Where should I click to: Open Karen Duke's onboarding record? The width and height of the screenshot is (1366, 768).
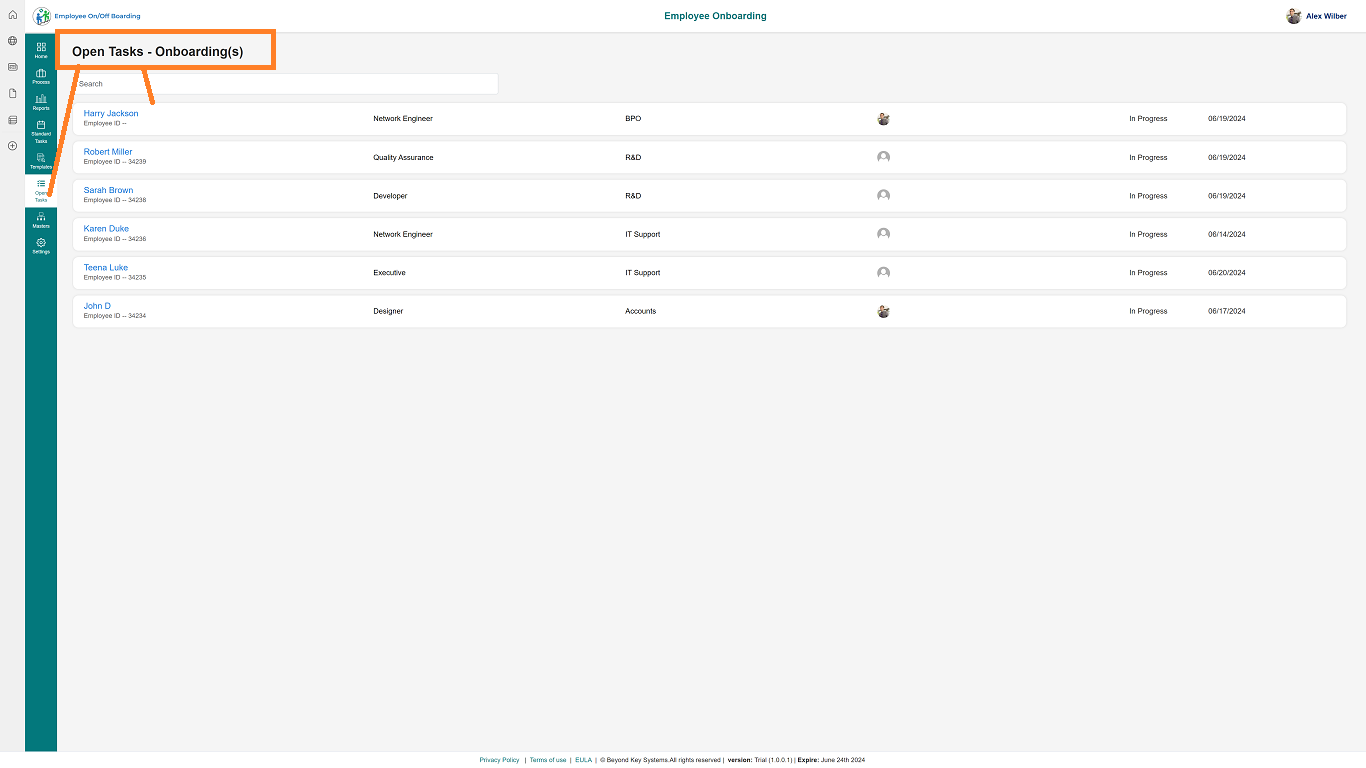(x=106, y=229)
